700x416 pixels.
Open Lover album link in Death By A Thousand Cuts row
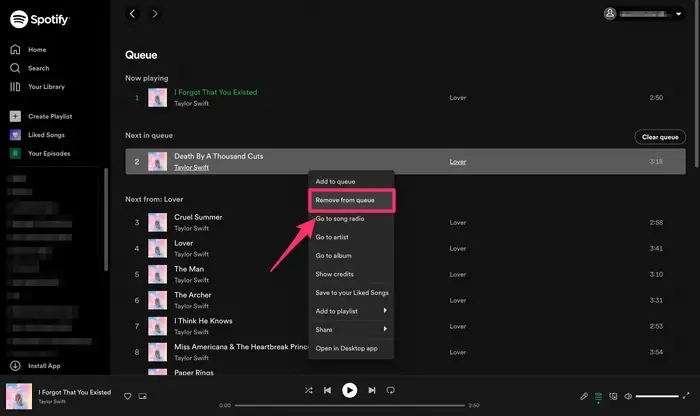tap(458, 162)
